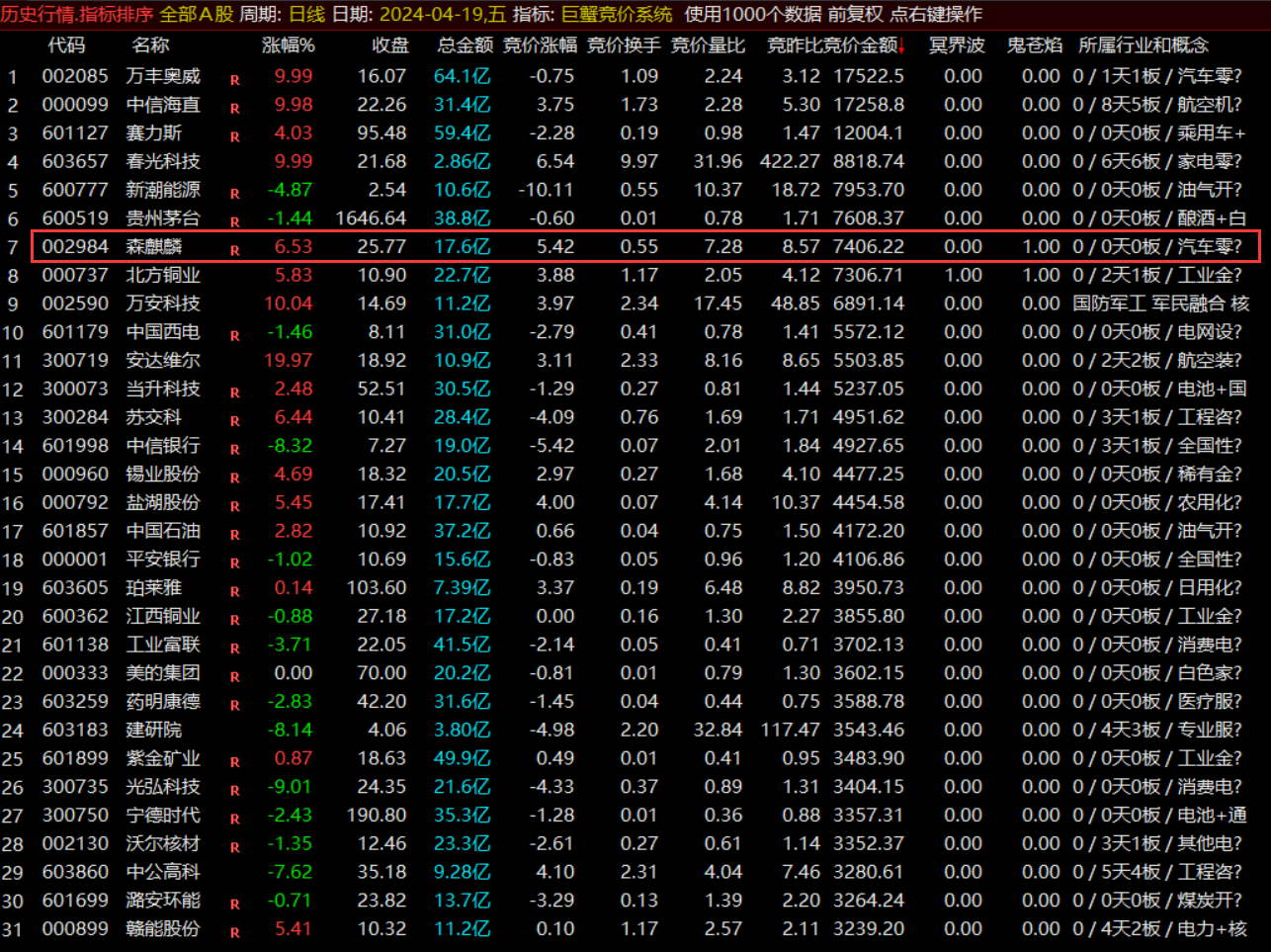This screenshot has height=952, width=1271.
Task: Click 19.97 gain value of 安达维尔
Action: [x=288, y=361]
